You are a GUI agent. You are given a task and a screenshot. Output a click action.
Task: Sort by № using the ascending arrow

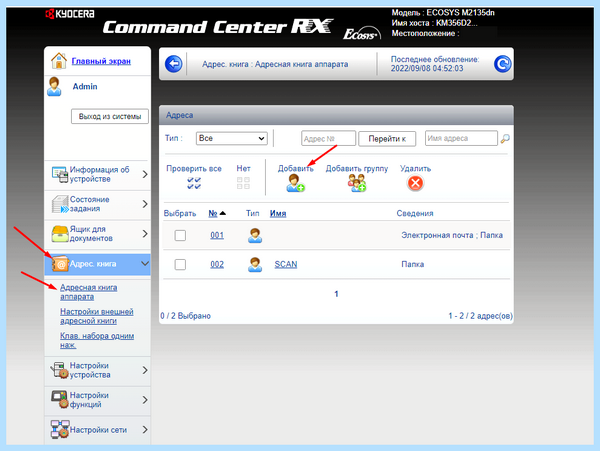223,213
